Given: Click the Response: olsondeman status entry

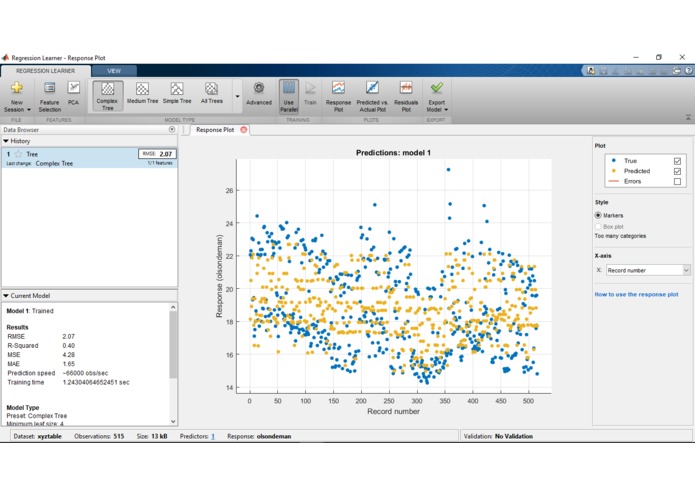Looking at the screenshot, I should click(x=259, y=436).
